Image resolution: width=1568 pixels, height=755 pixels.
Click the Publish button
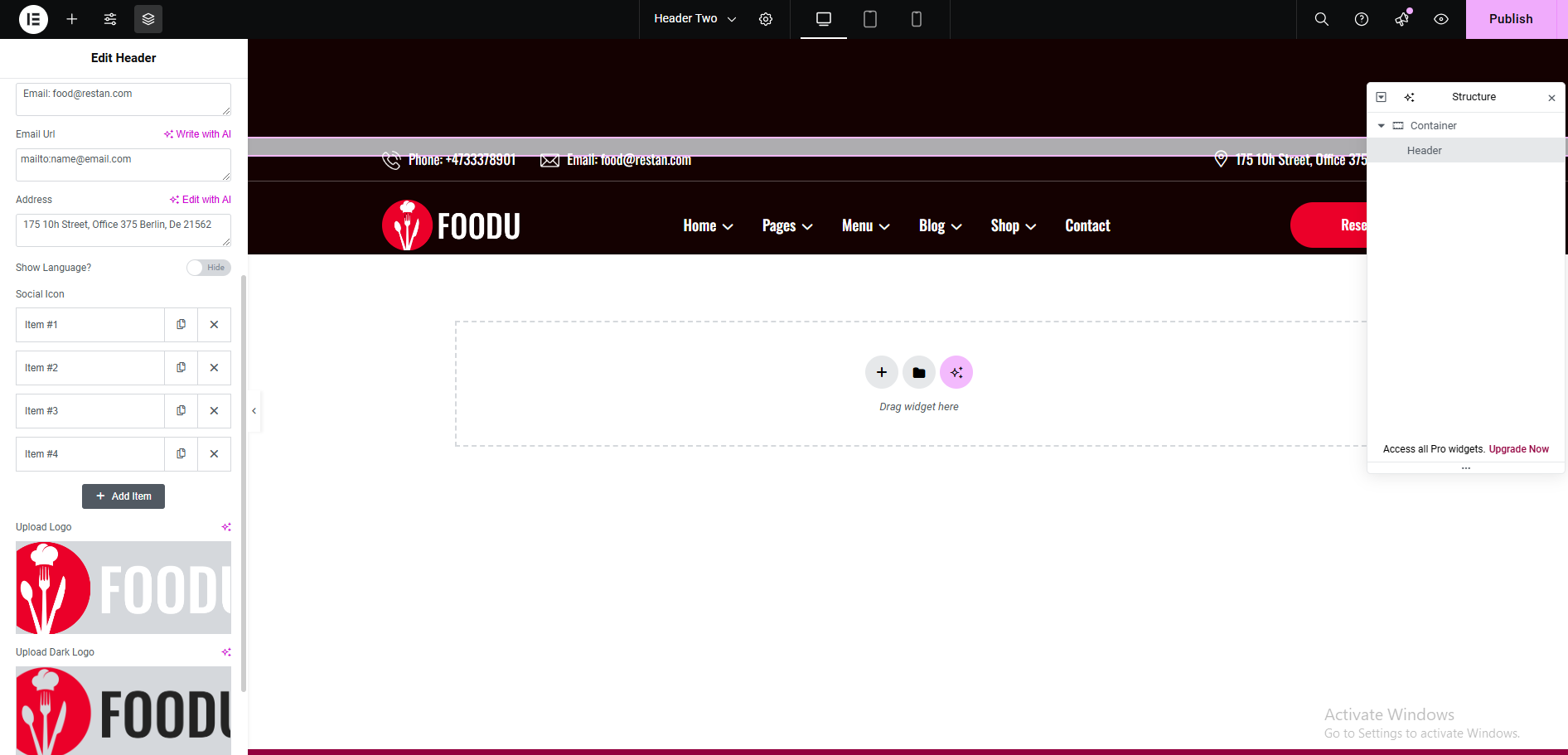coord(1510,19)
